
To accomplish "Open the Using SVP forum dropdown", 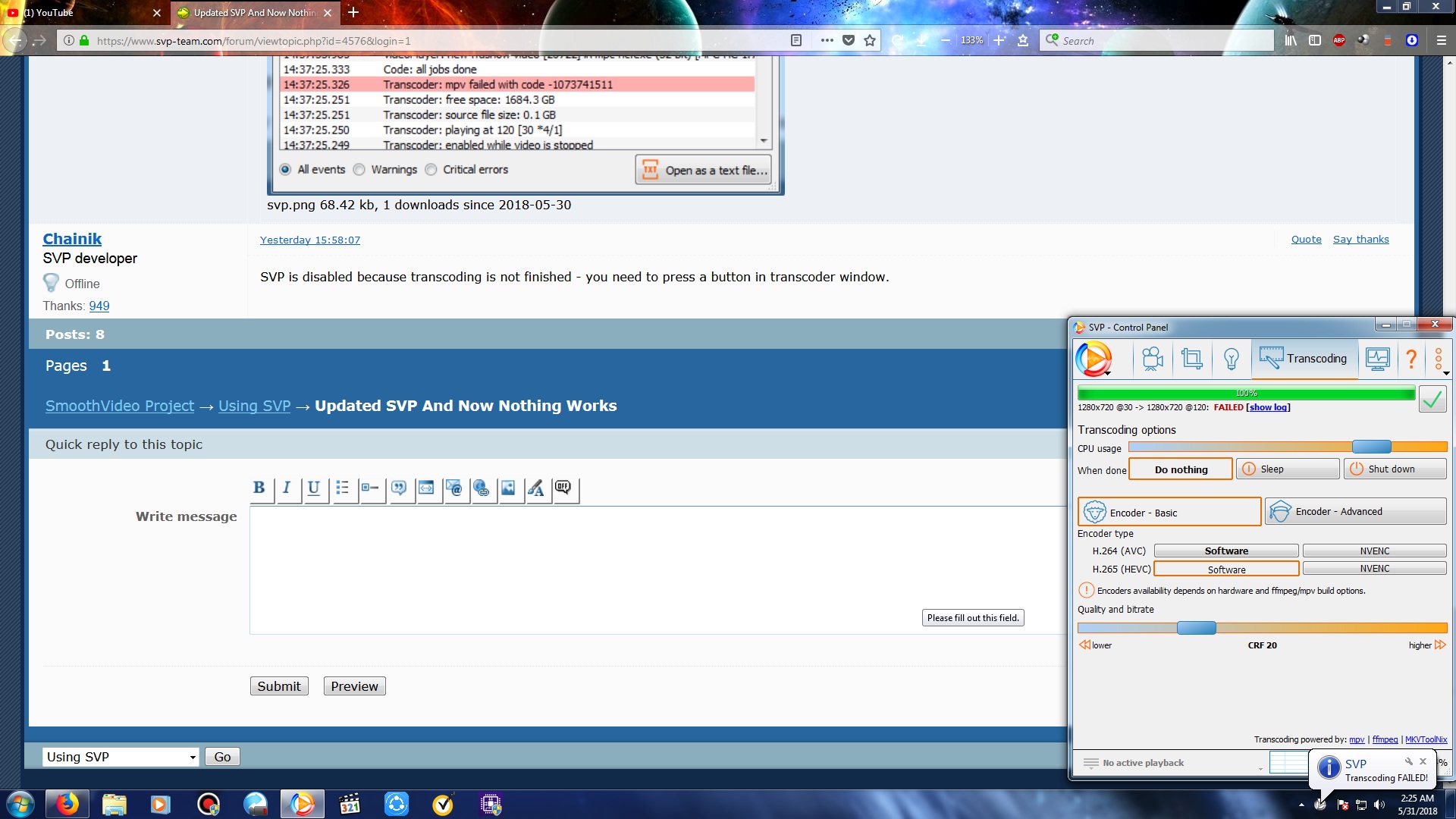I will tap(121, 757).
